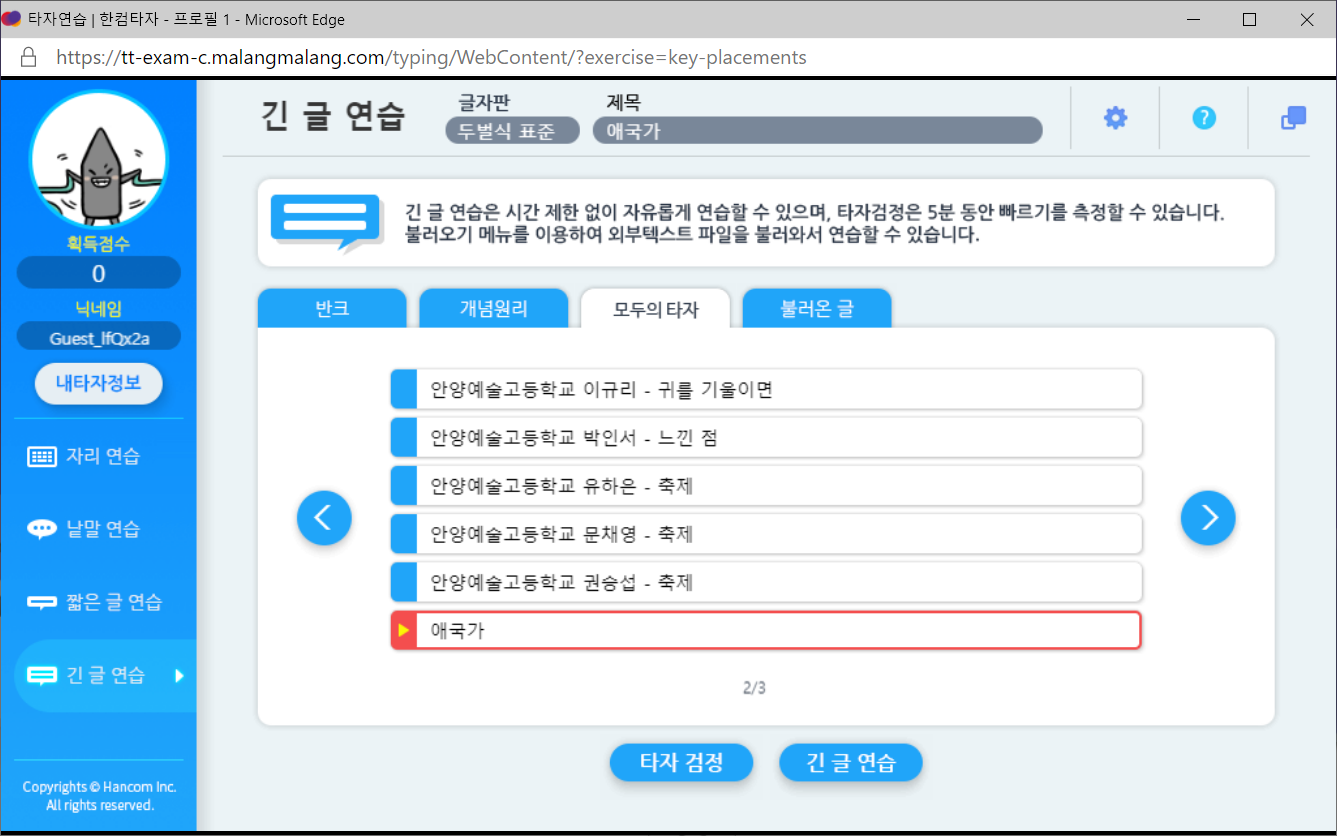This screenshot has height=836, width=1337.
Task: Open the 불러온 글 tab
Action: [817, 309]
